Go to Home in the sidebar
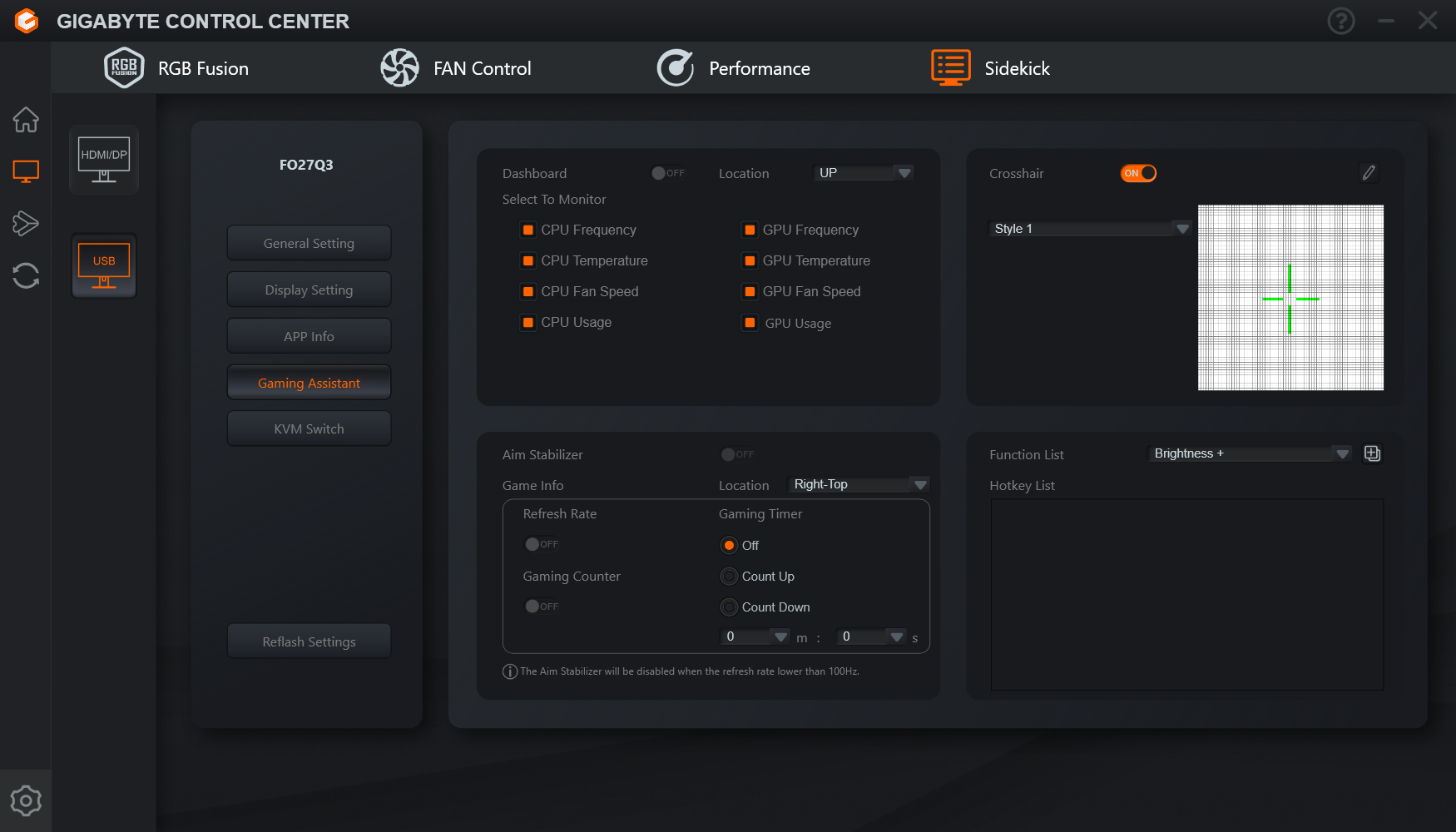The height and width of the screenshot is (832, 1456). click(x=26, y=120)
